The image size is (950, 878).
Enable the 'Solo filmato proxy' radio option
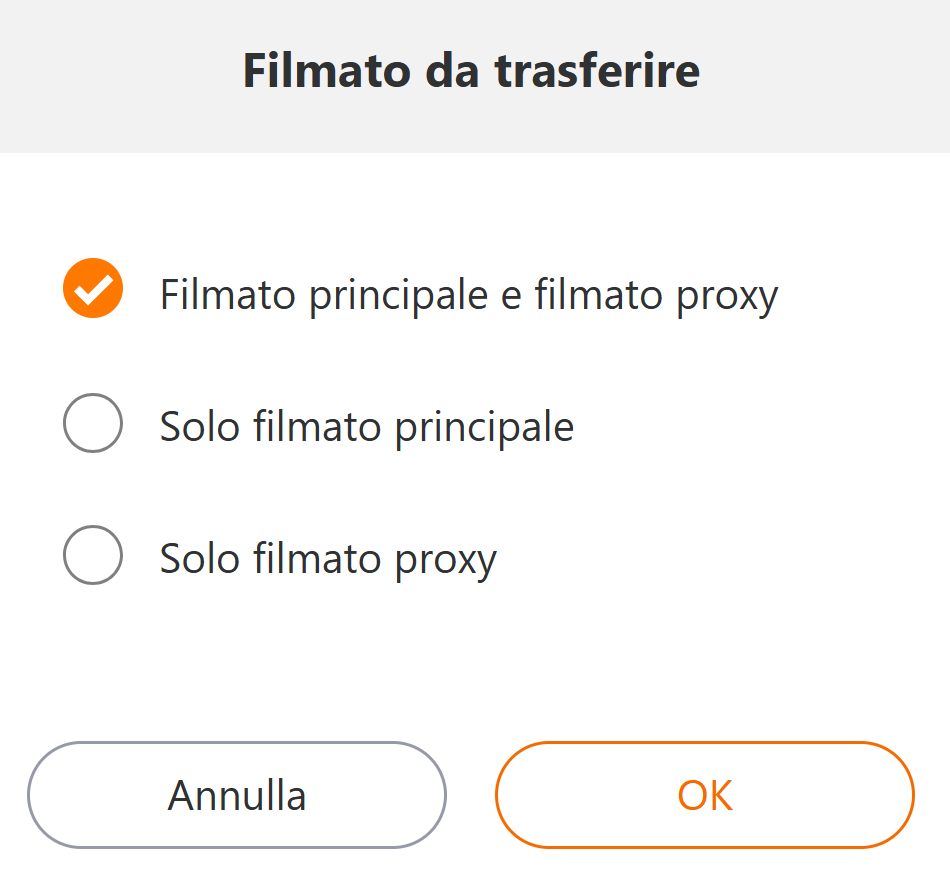(93, 554)
